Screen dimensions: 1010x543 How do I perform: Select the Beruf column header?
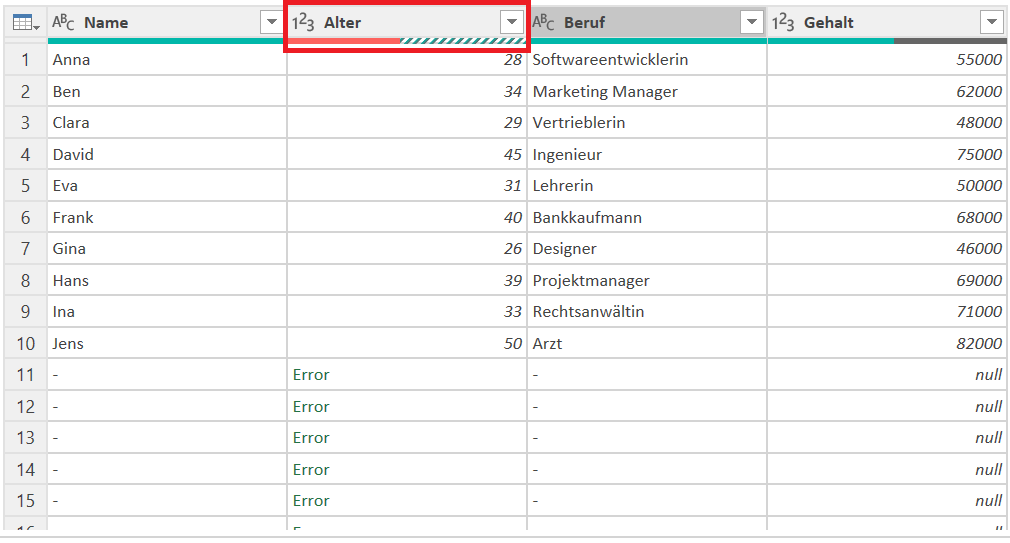tap(647, 23)
